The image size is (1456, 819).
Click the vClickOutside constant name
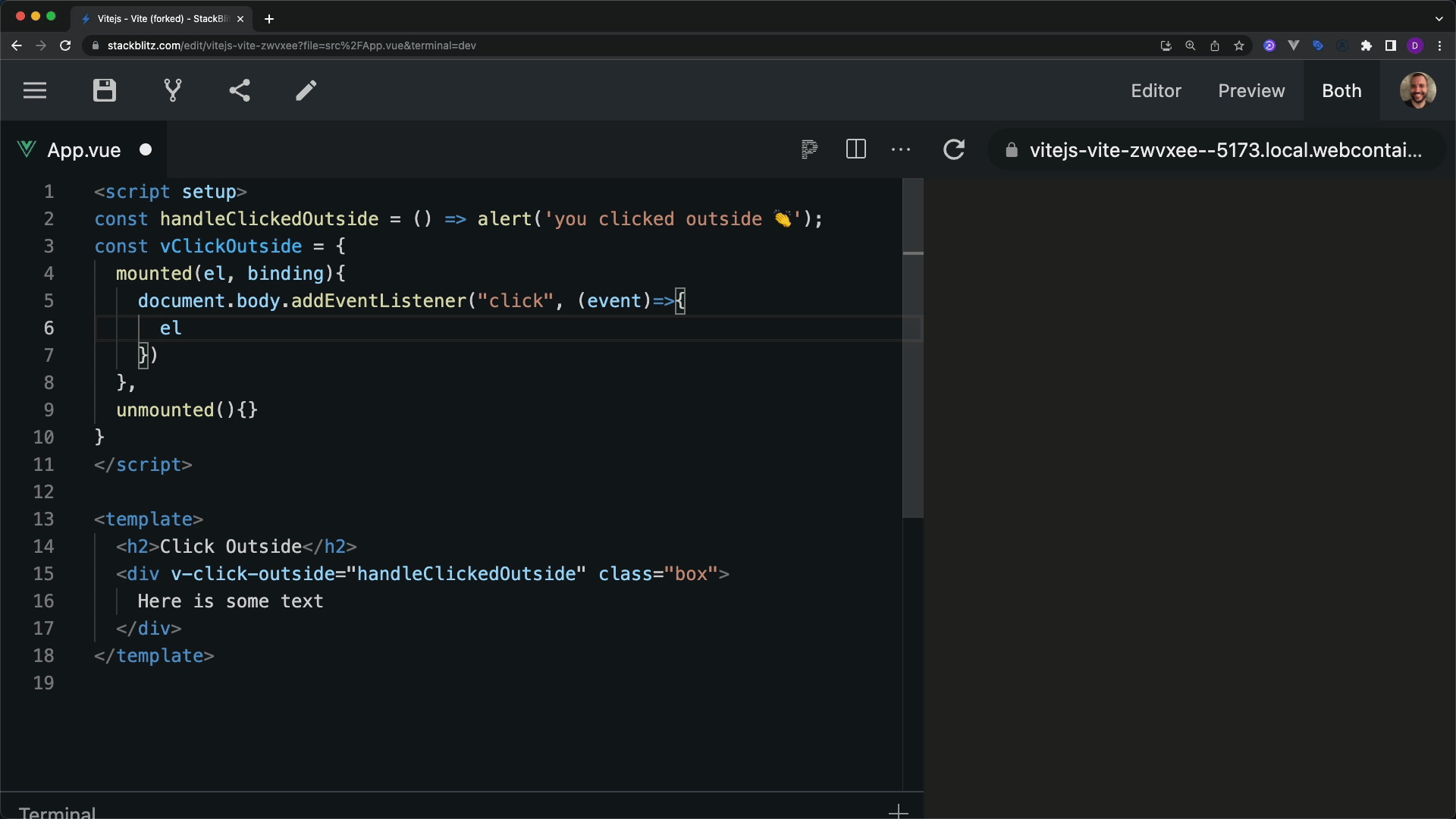[231, 246]
